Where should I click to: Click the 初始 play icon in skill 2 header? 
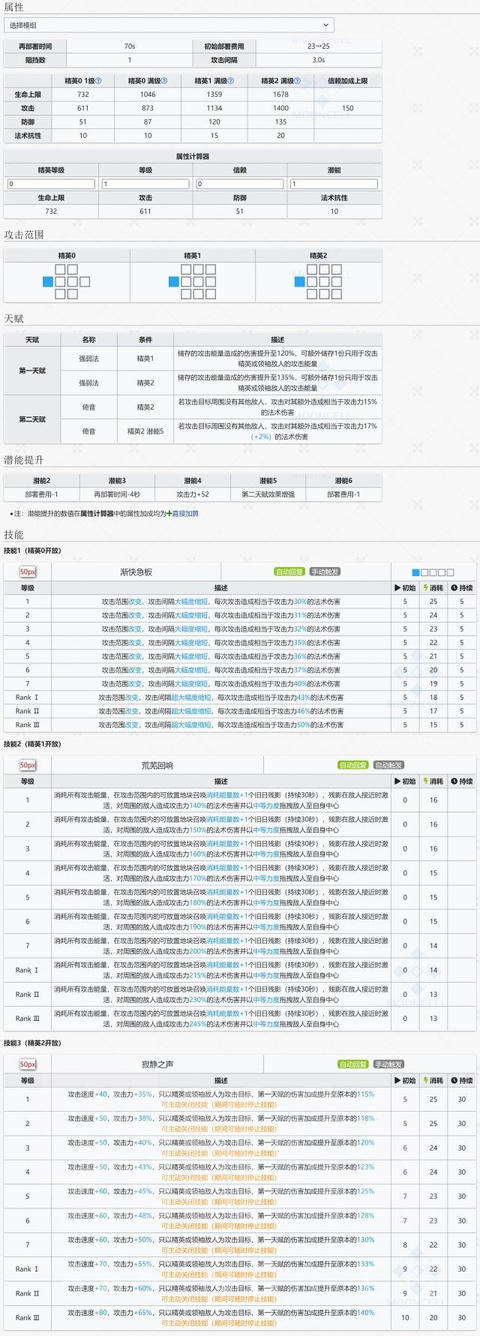tap(398, 780)
